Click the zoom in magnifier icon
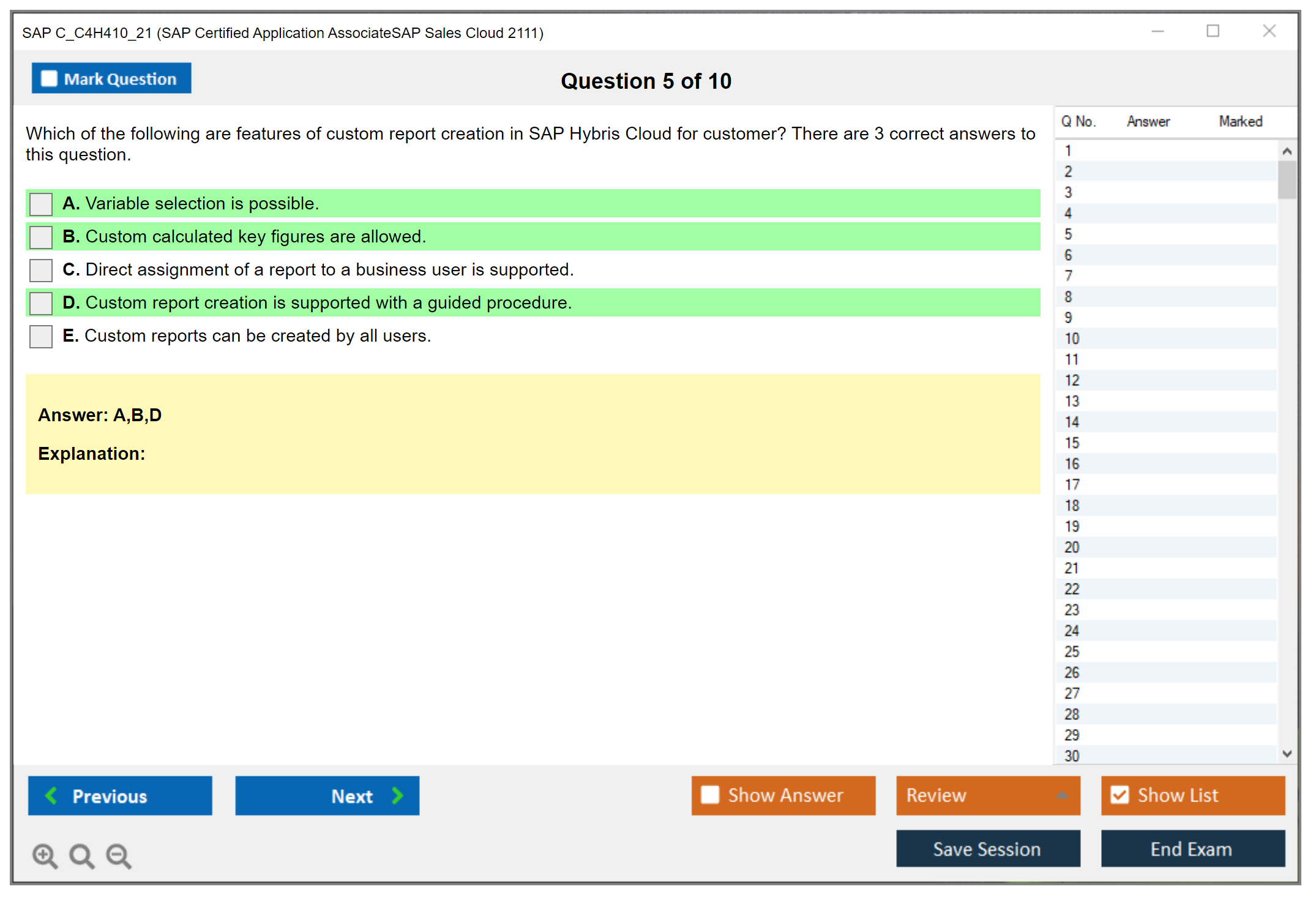Screen dimensions: 1316x900 pos(45,855)
